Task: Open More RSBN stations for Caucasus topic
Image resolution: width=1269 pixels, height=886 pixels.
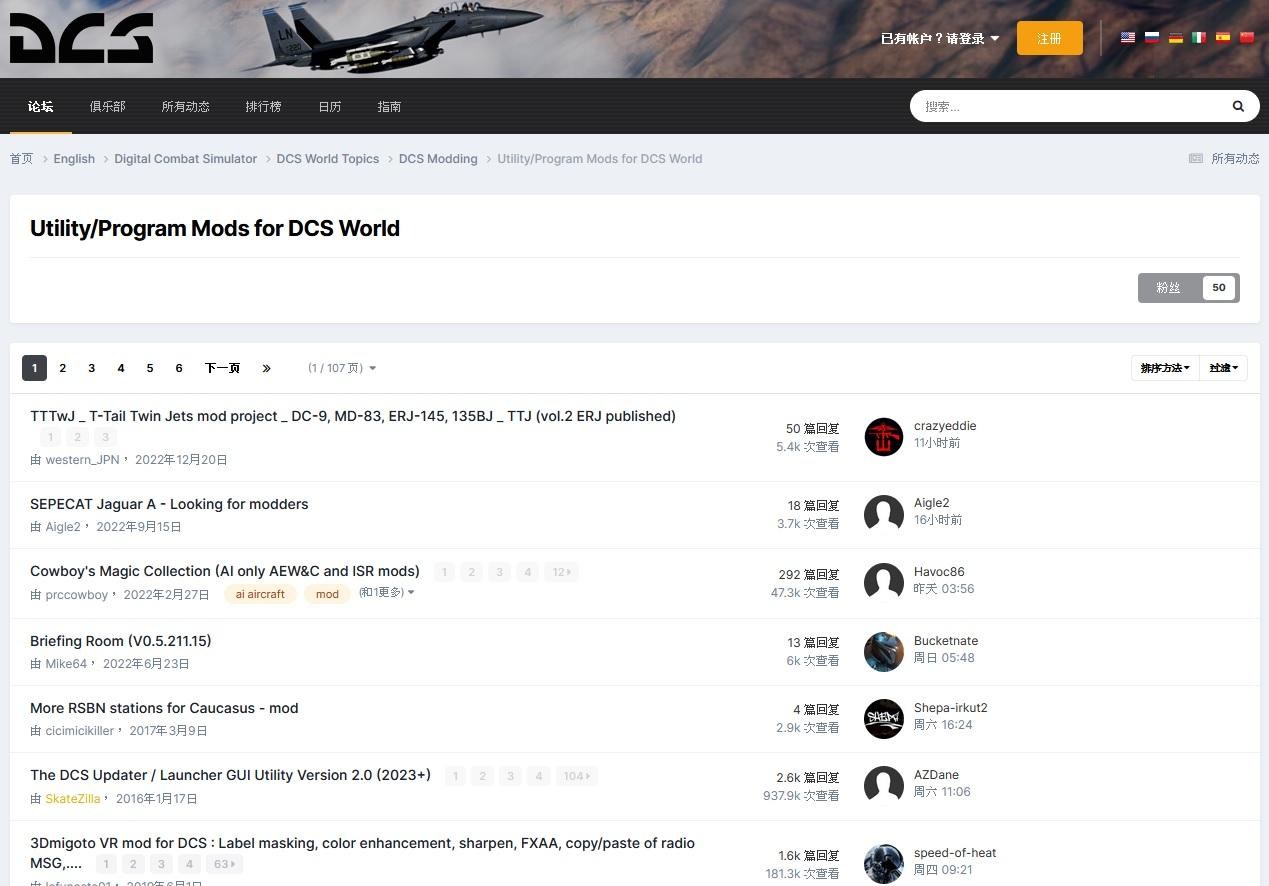Action: tap(164, 708)
